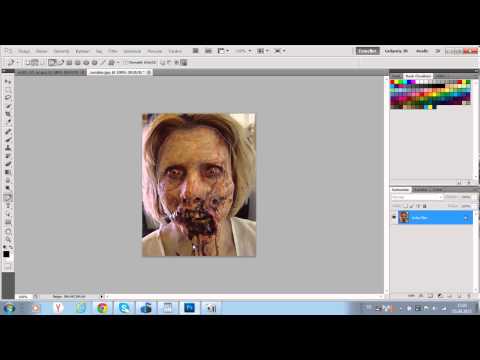The height and width of the screenshot is (360, 480).
Task: Hide the selected layer with the eye icon
Action: pos(394,217)
